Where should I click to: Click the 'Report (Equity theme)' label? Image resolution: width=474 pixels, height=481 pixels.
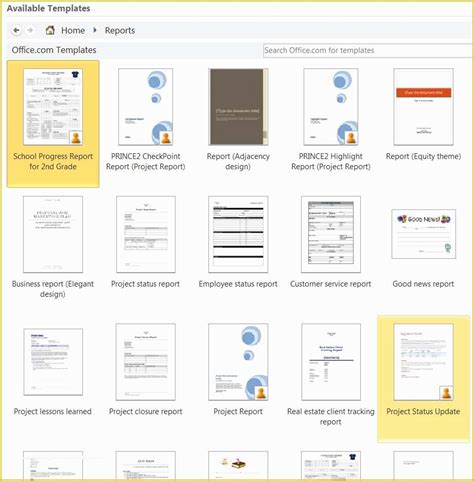coord(423,156)
